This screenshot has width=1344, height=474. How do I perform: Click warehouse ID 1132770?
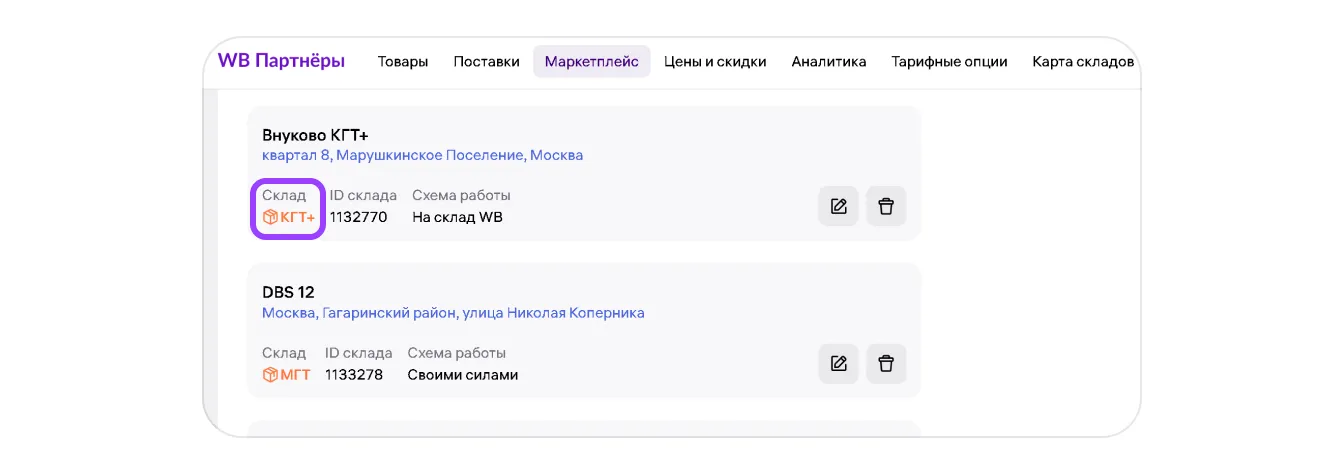(358, 217)
